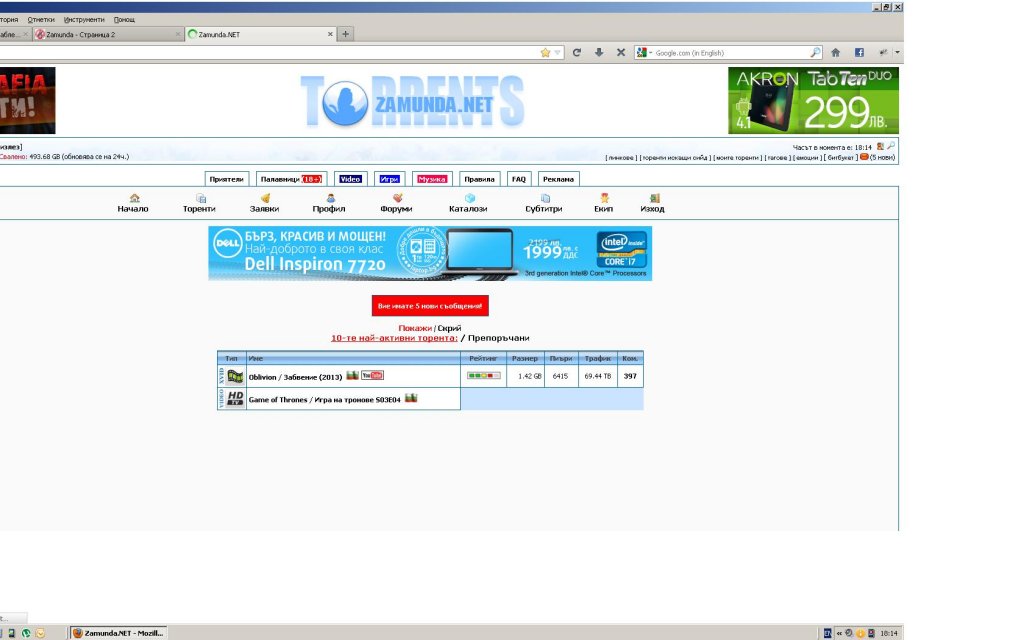Click user search magnifier near clock text
This screenshot has height=640, width=1024.
[891, 146]
